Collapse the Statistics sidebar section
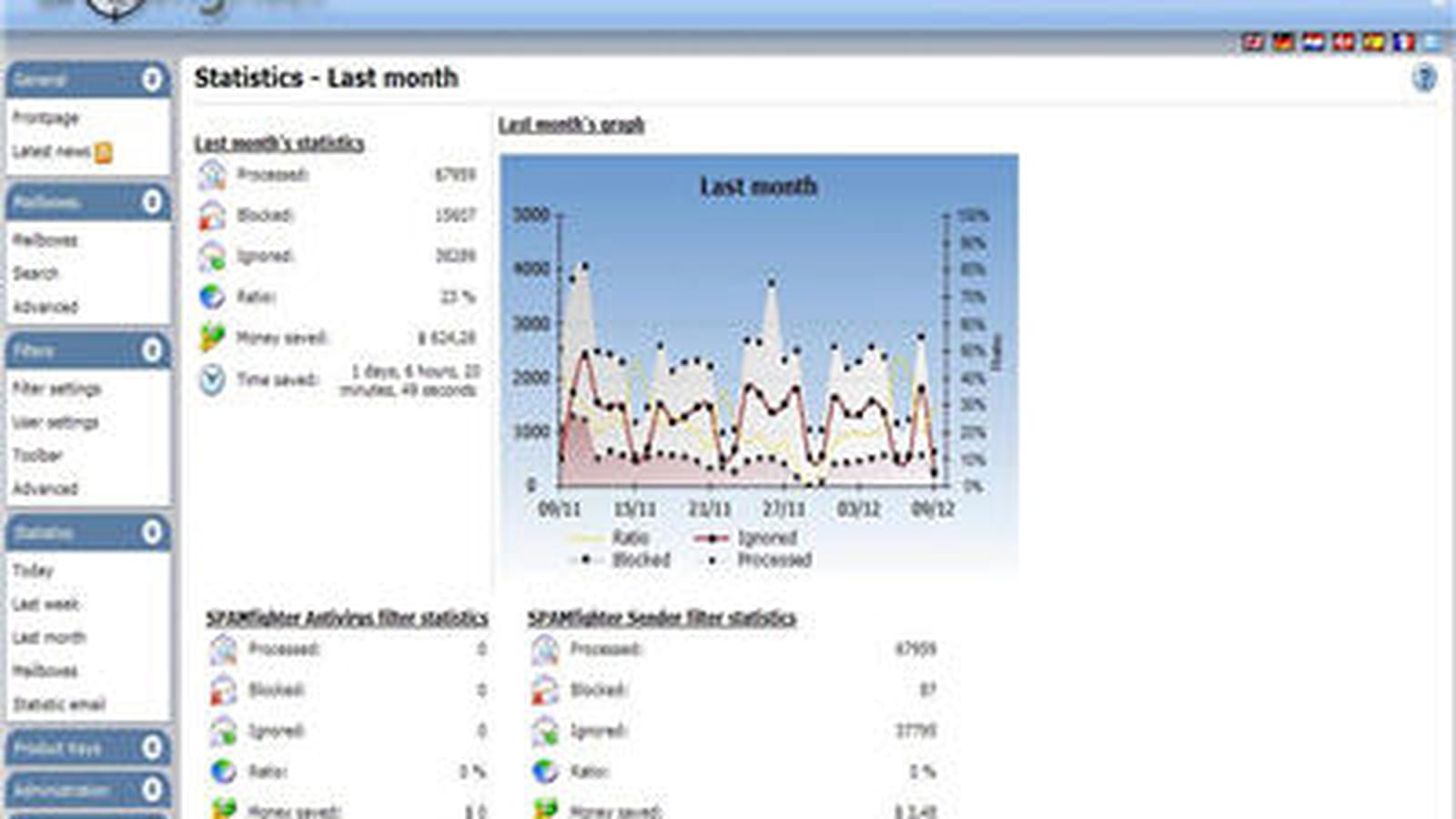Screen dimensions: 1456x819 pyautogui.click(x=152, y=532)
